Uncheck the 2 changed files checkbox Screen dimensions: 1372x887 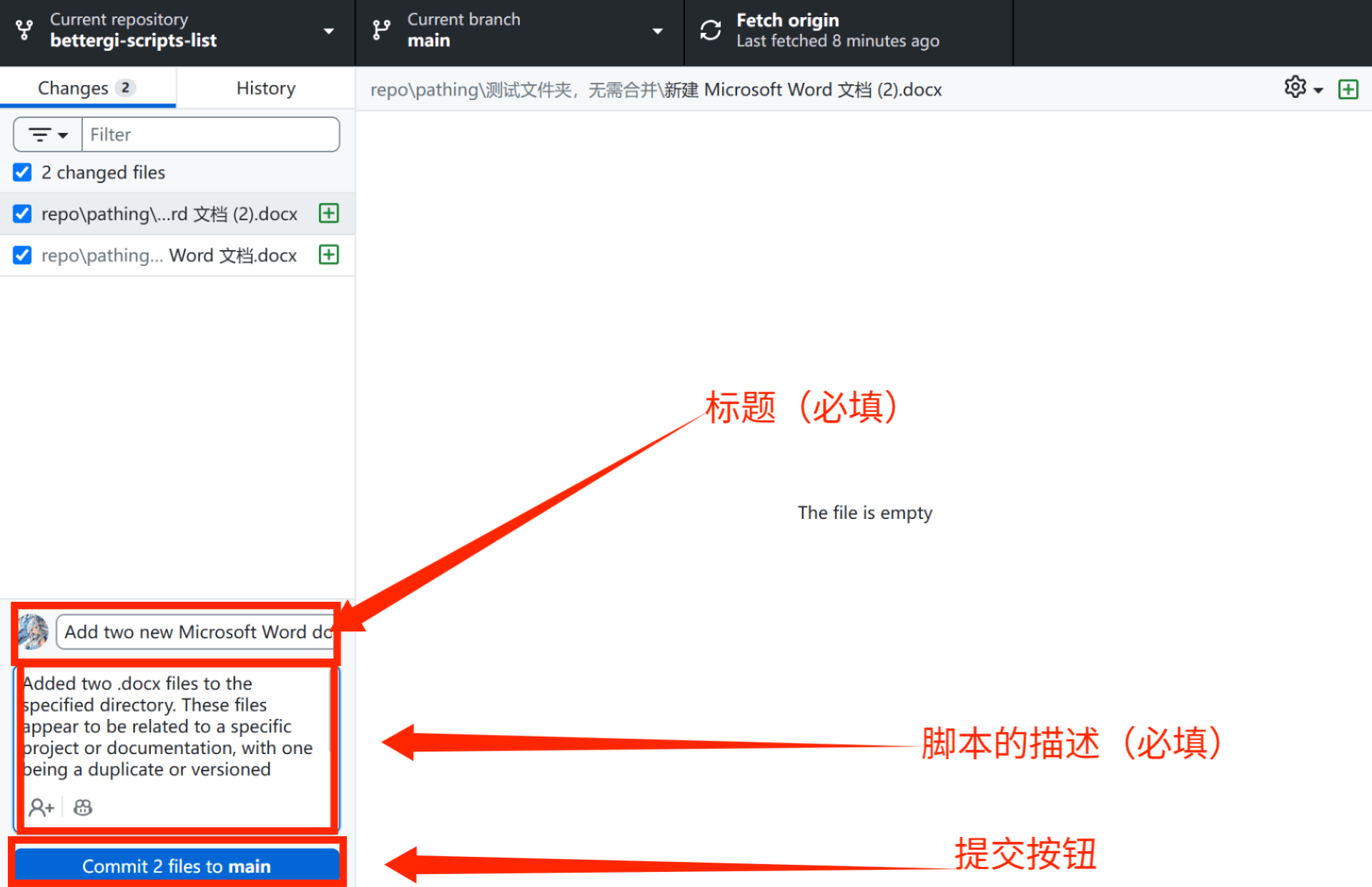[22, 172]
